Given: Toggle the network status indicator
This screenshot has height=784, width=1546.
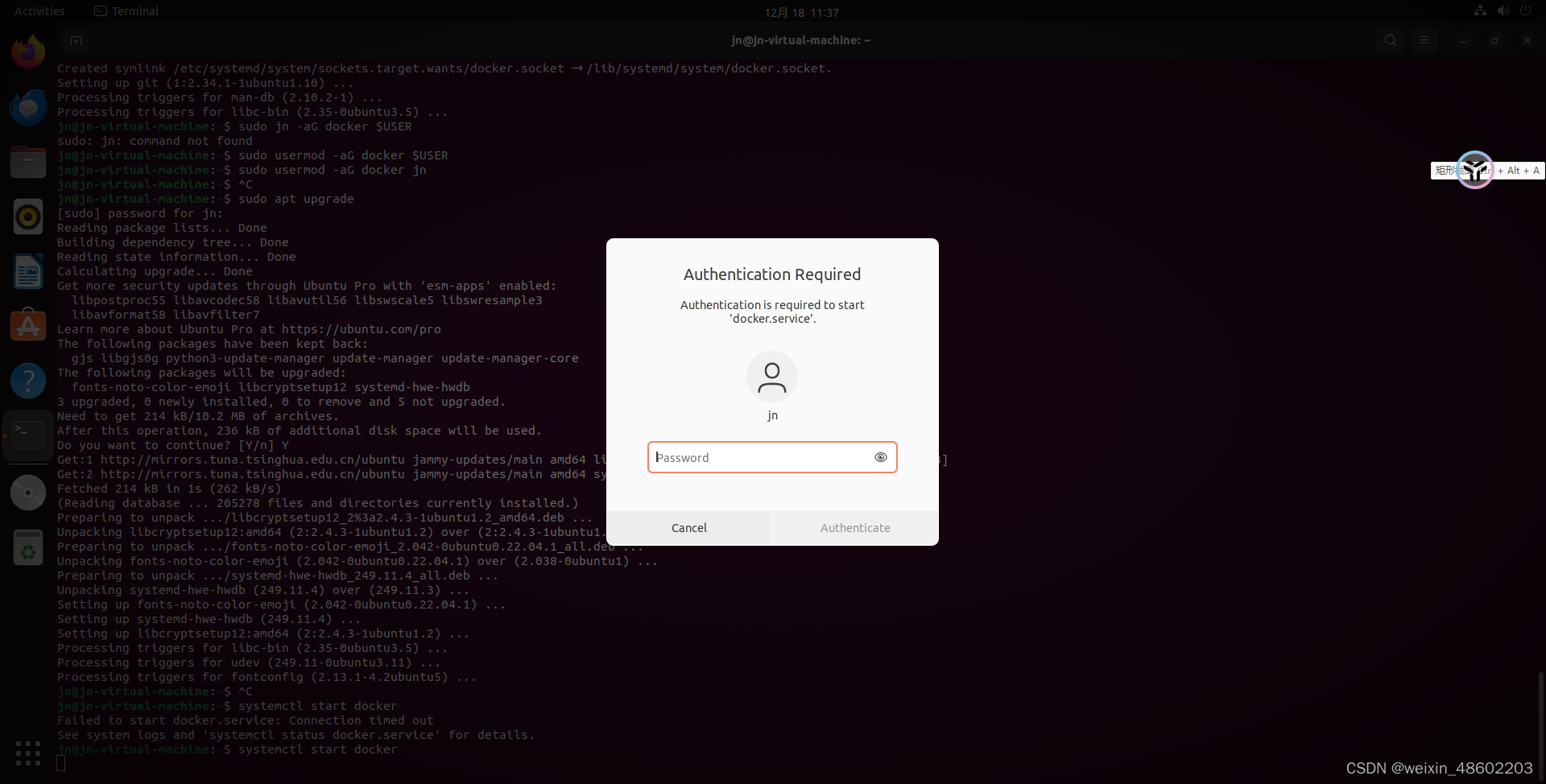Looking at the screenshot, I should 1480,10.
